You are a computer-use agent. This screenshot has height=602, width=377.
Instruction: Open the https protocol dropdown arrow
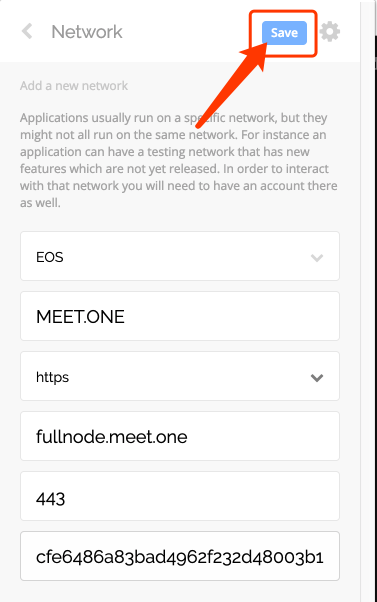coord(317,378)
